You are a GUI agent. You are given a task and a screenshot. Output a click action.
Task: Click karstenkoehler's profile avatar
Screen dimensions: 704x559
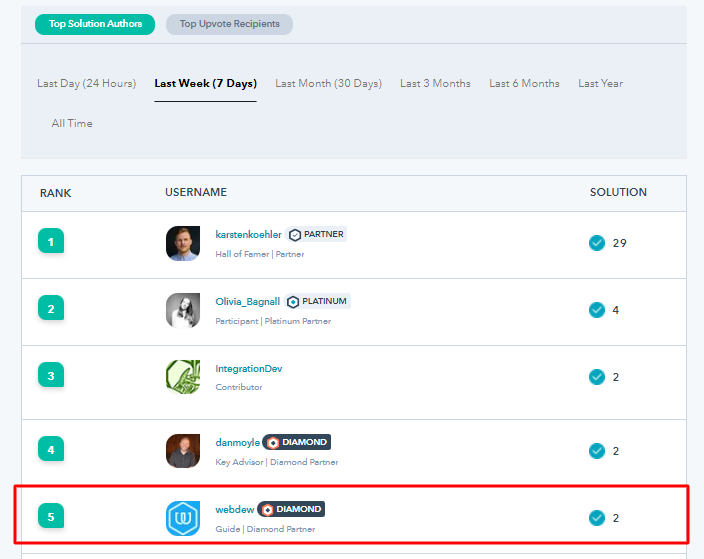[x=183, y=243]
